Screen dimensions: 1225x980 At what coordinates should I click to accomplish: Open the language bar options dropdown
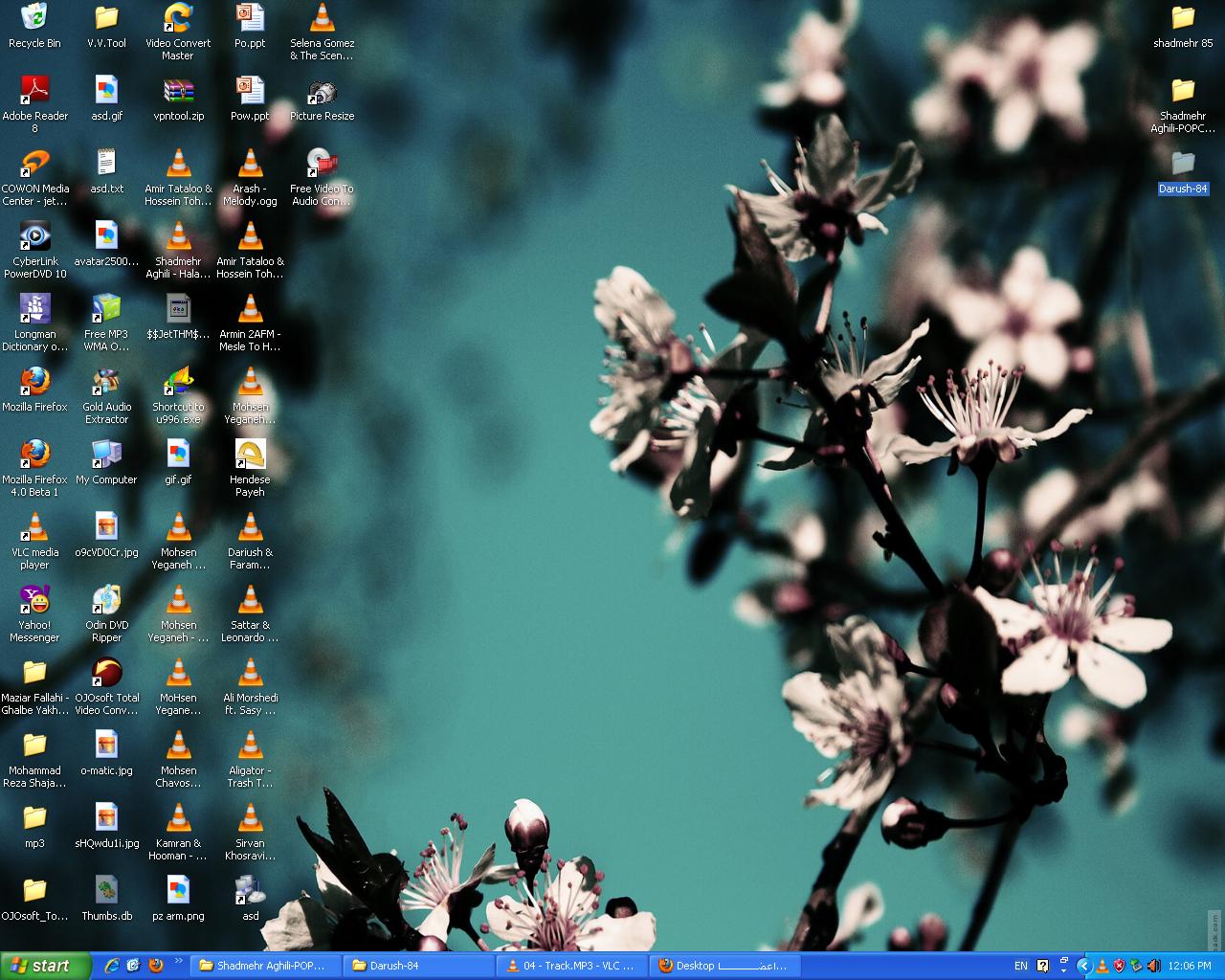(x=1063, y=970)
